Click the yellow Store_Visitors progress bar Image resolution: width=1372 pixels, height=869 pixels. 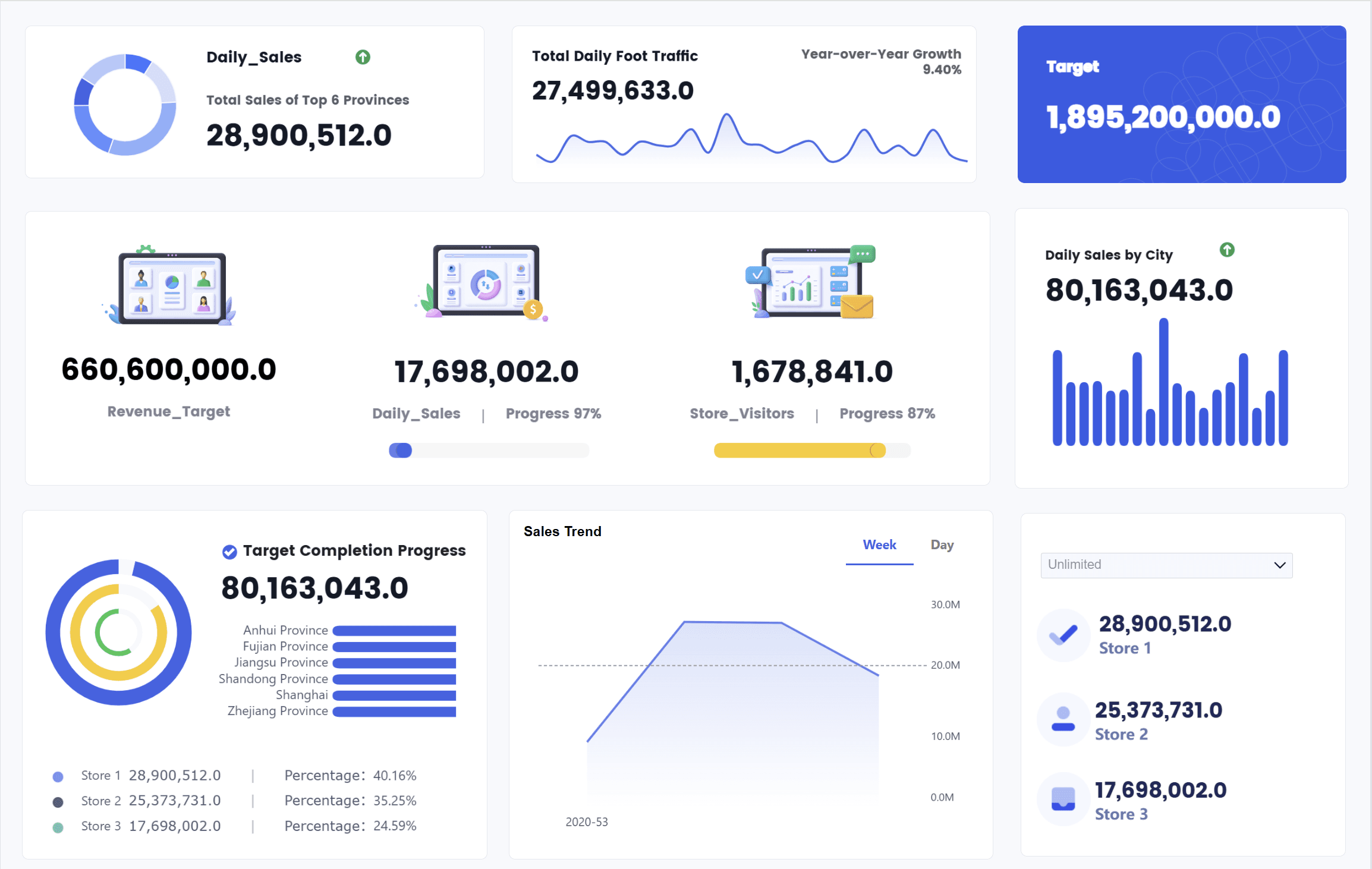[812, 451]
